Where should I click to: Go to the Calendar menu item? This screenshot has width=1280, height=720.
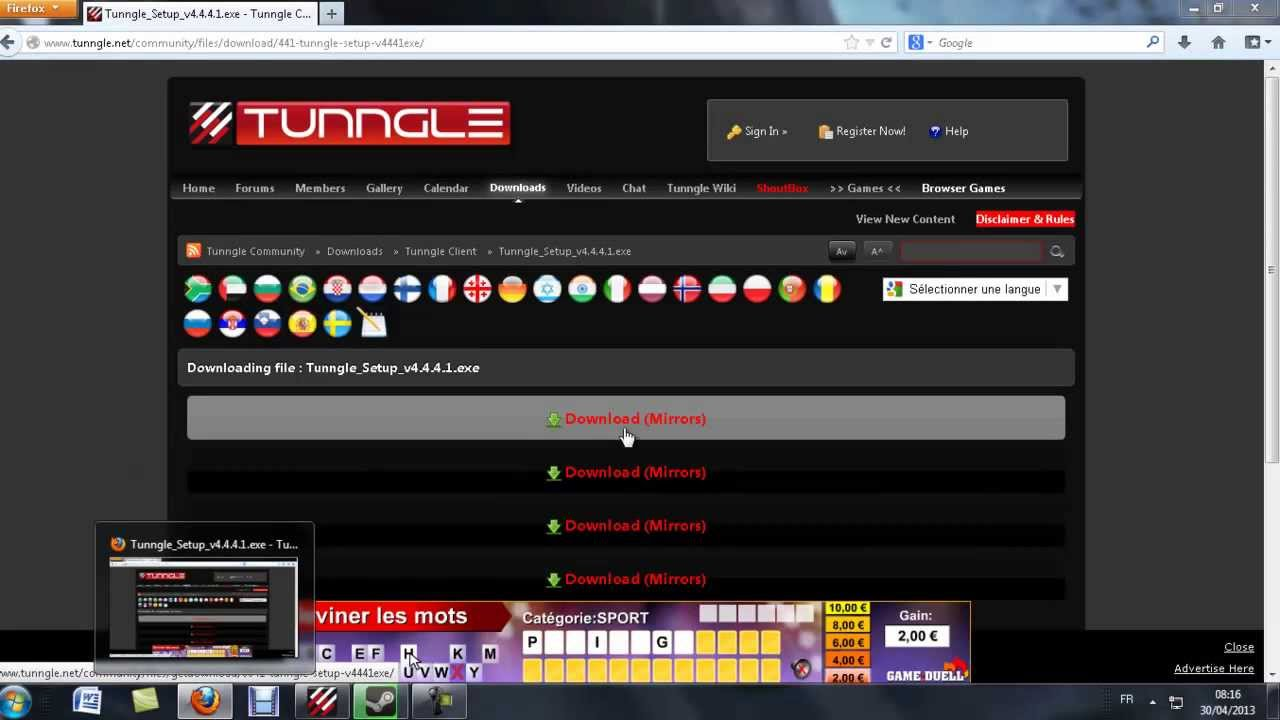click(x=446, y=188)
